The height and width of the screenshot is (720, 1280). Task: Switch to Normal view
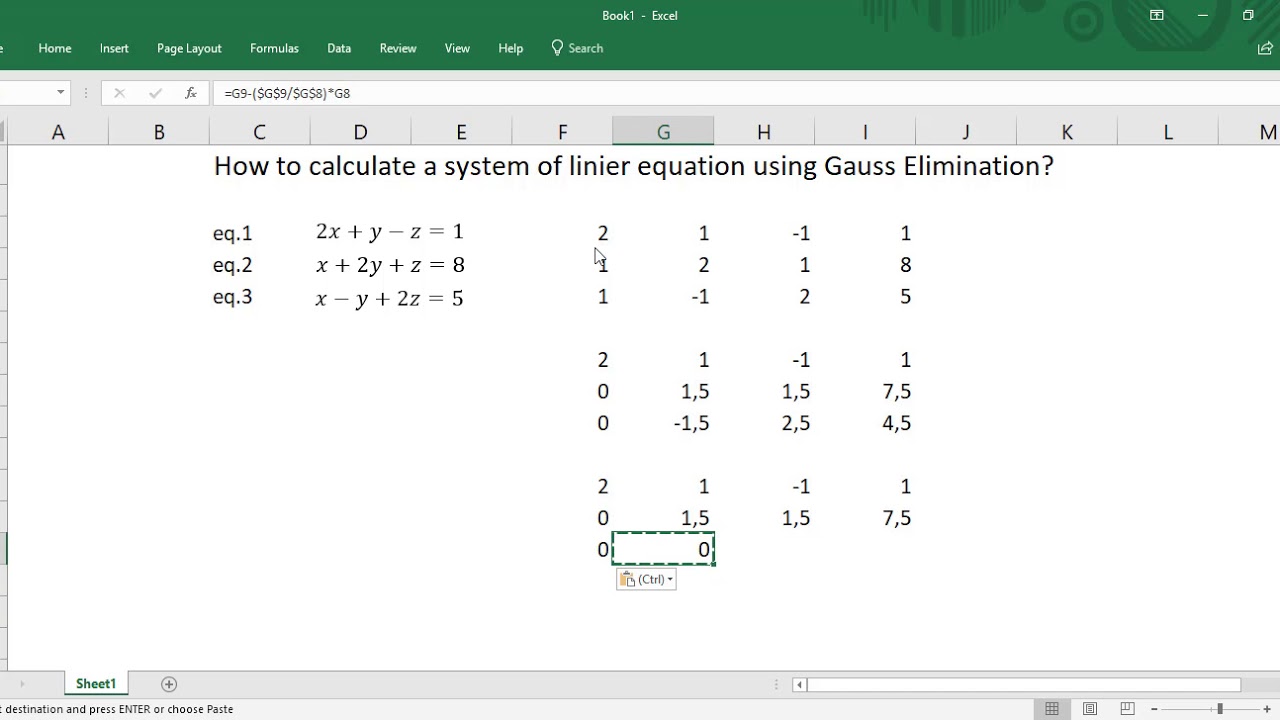coord(1052,709)
